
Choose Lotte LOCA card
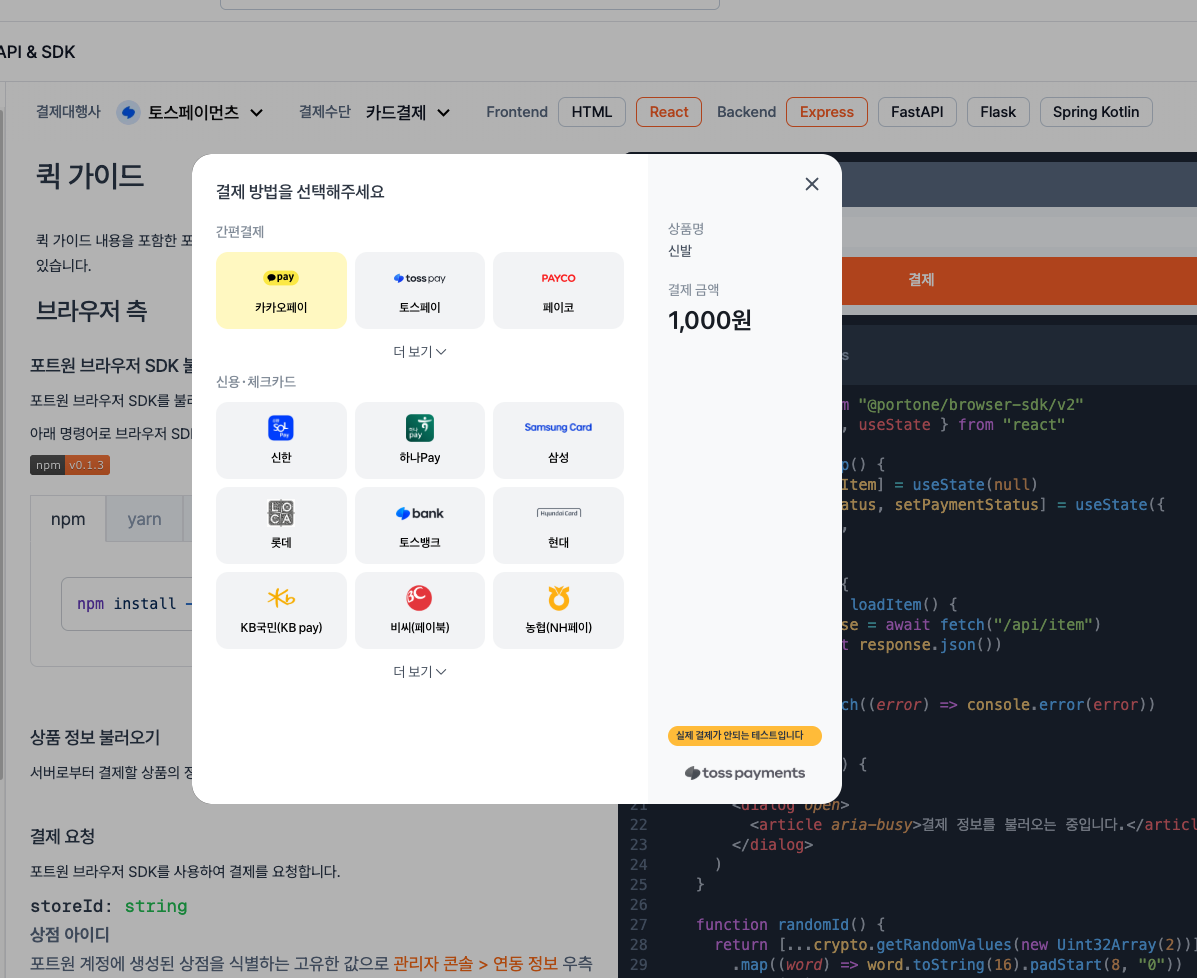[x=281, y=525]
